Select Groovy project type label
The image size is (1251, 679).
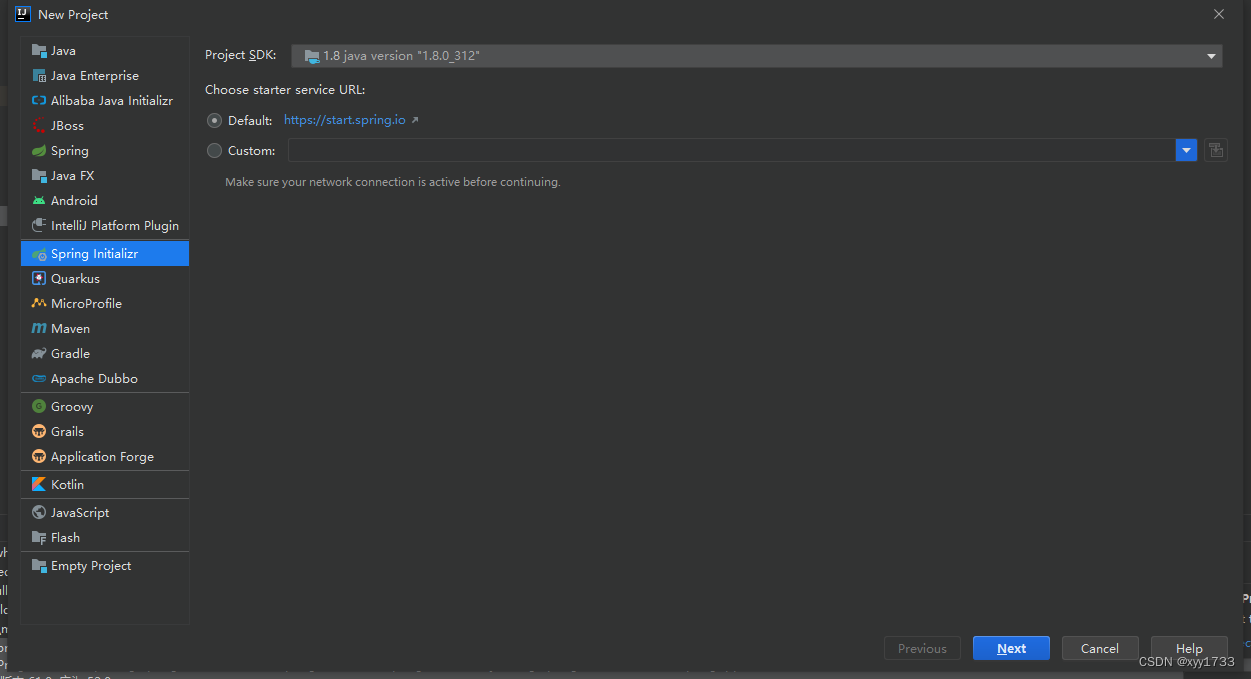coord(72,407)
